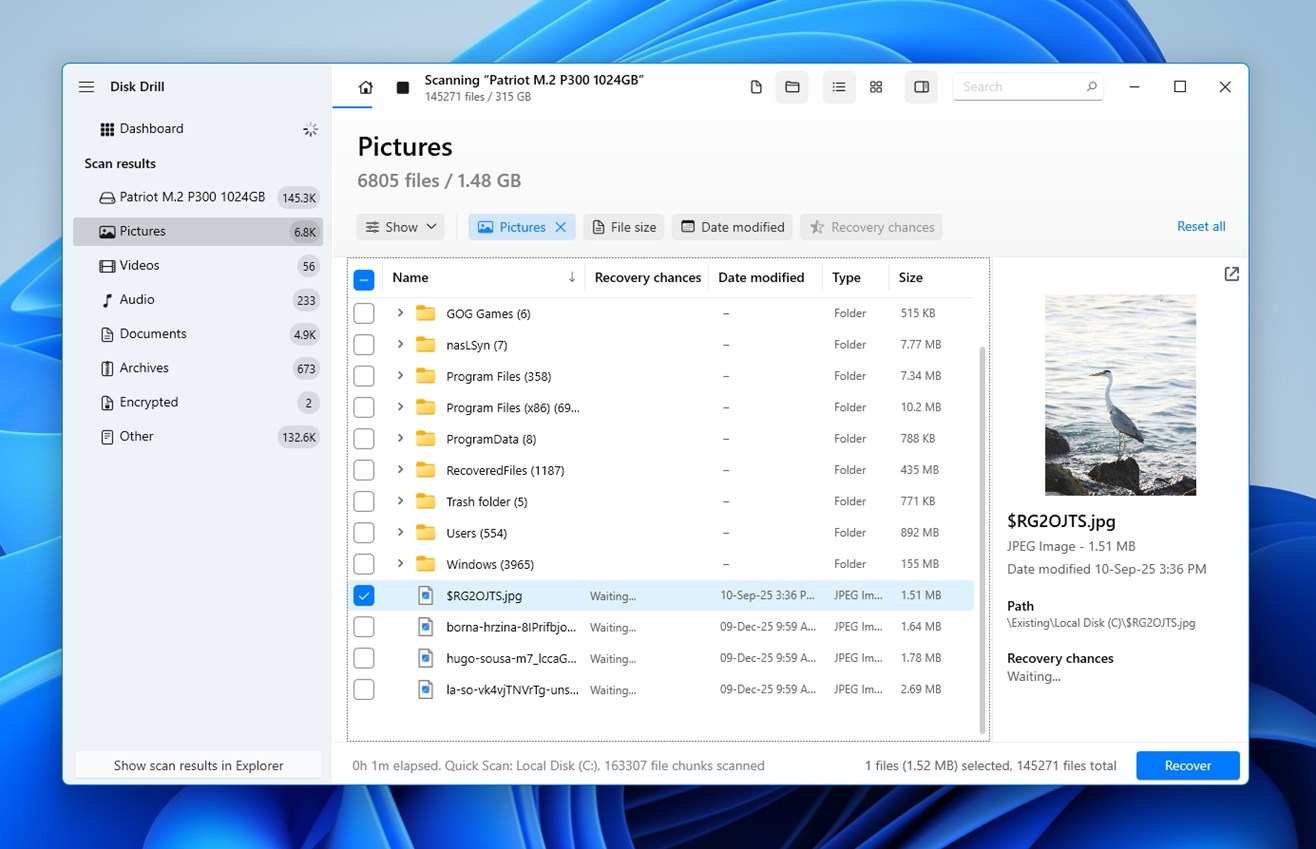Expand the ProgramData folder
The image size is (1316, 849).
click(x=400, y=439)
